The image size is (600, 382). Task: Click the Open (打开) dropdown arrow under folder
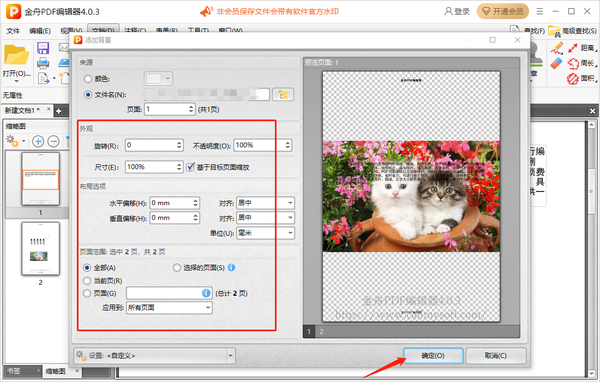(x=16, y=81)
